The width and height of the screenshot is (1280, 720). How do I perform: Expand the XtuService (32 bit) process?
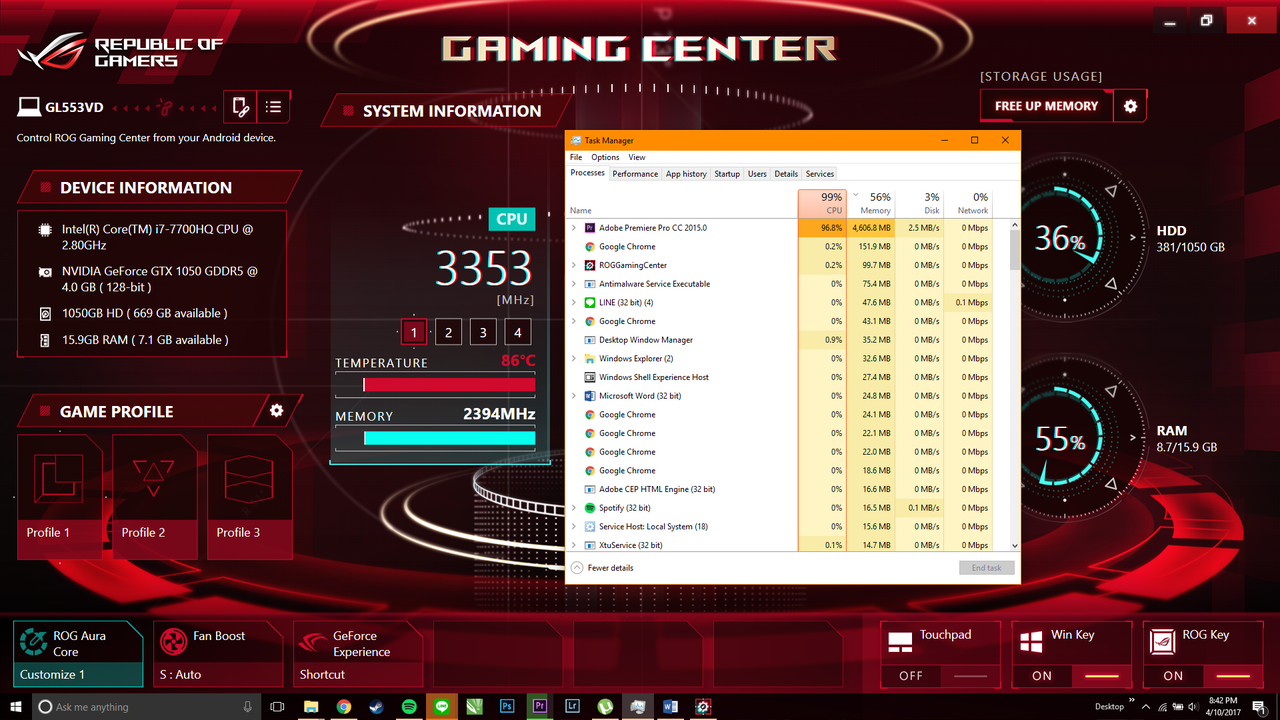[574, 545]
